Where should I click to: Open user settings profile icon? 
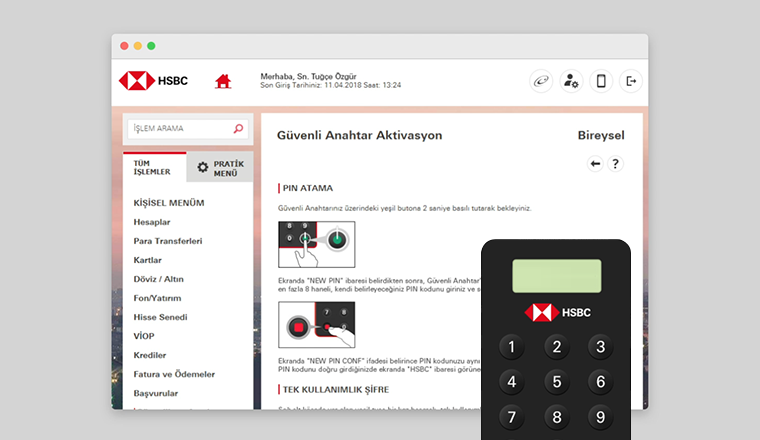tap(571, 81)
